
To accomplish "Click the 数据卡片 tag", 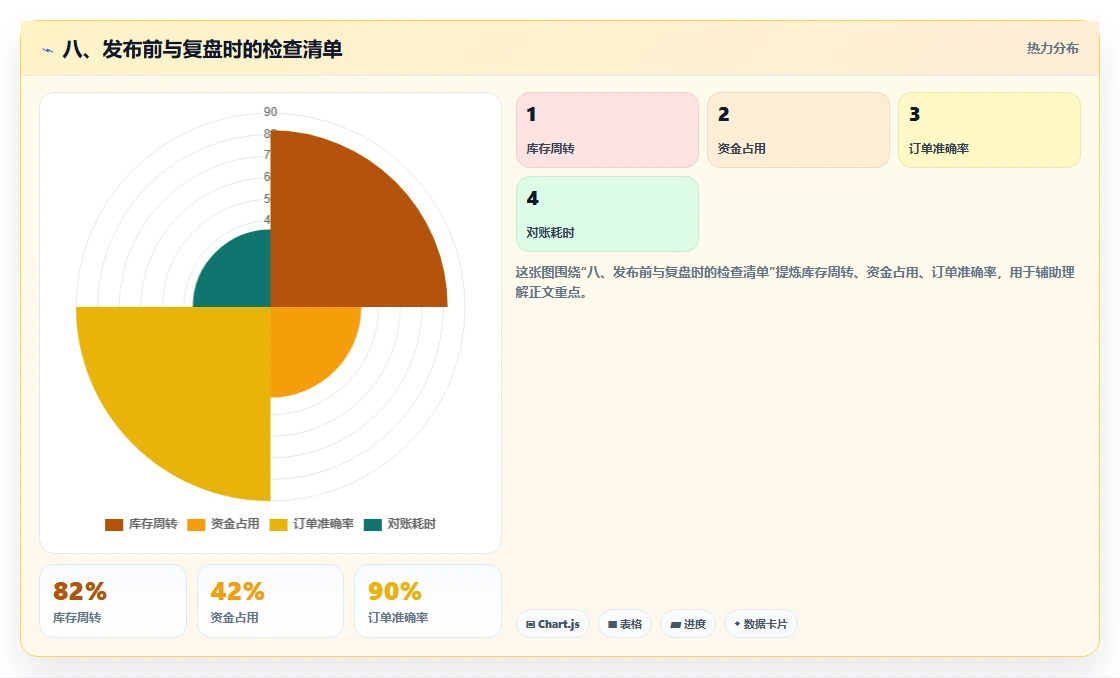I will tap(761, 624).
